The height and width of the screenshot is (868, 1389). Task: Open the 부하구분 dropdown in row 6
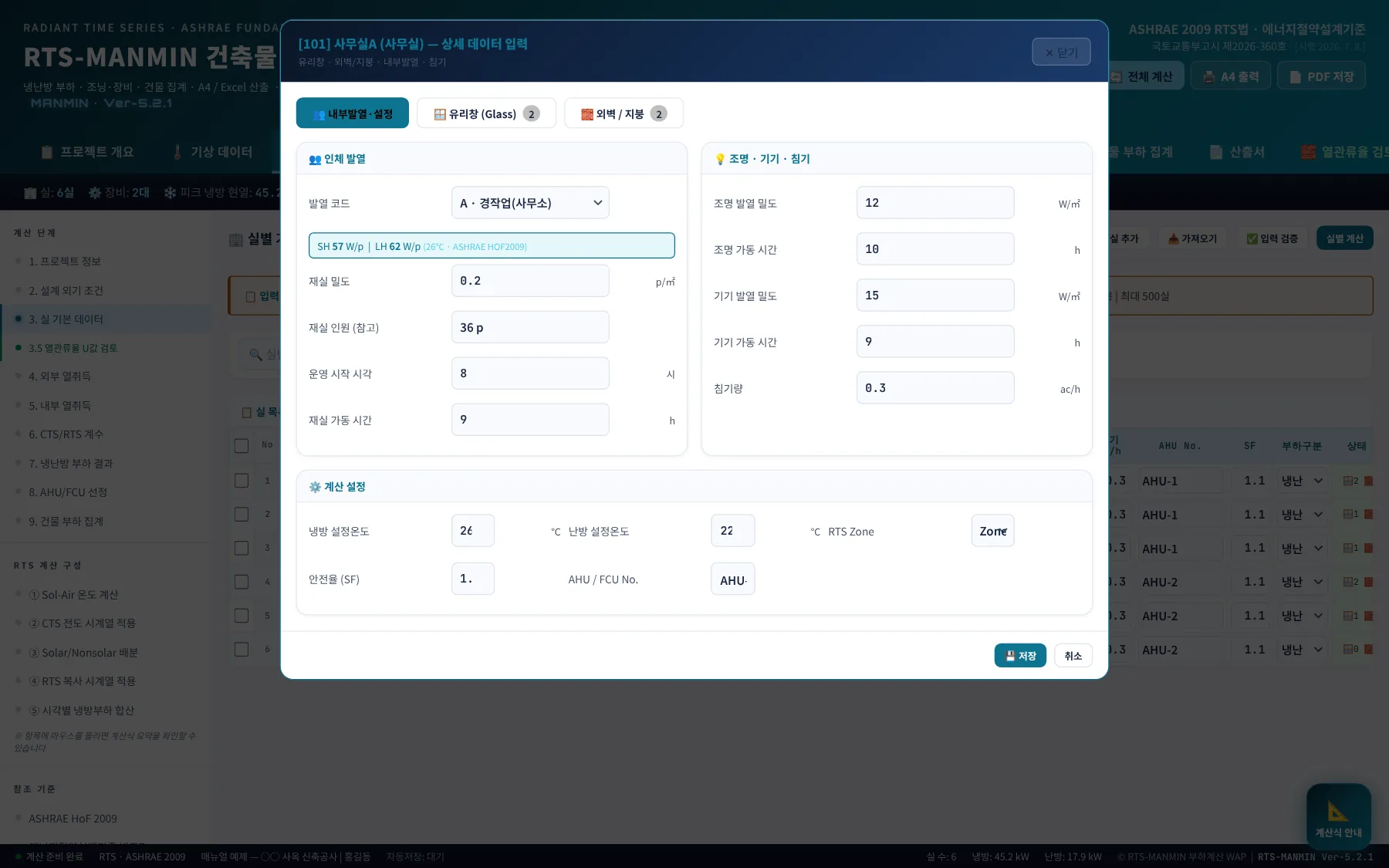pos(1302,650)
